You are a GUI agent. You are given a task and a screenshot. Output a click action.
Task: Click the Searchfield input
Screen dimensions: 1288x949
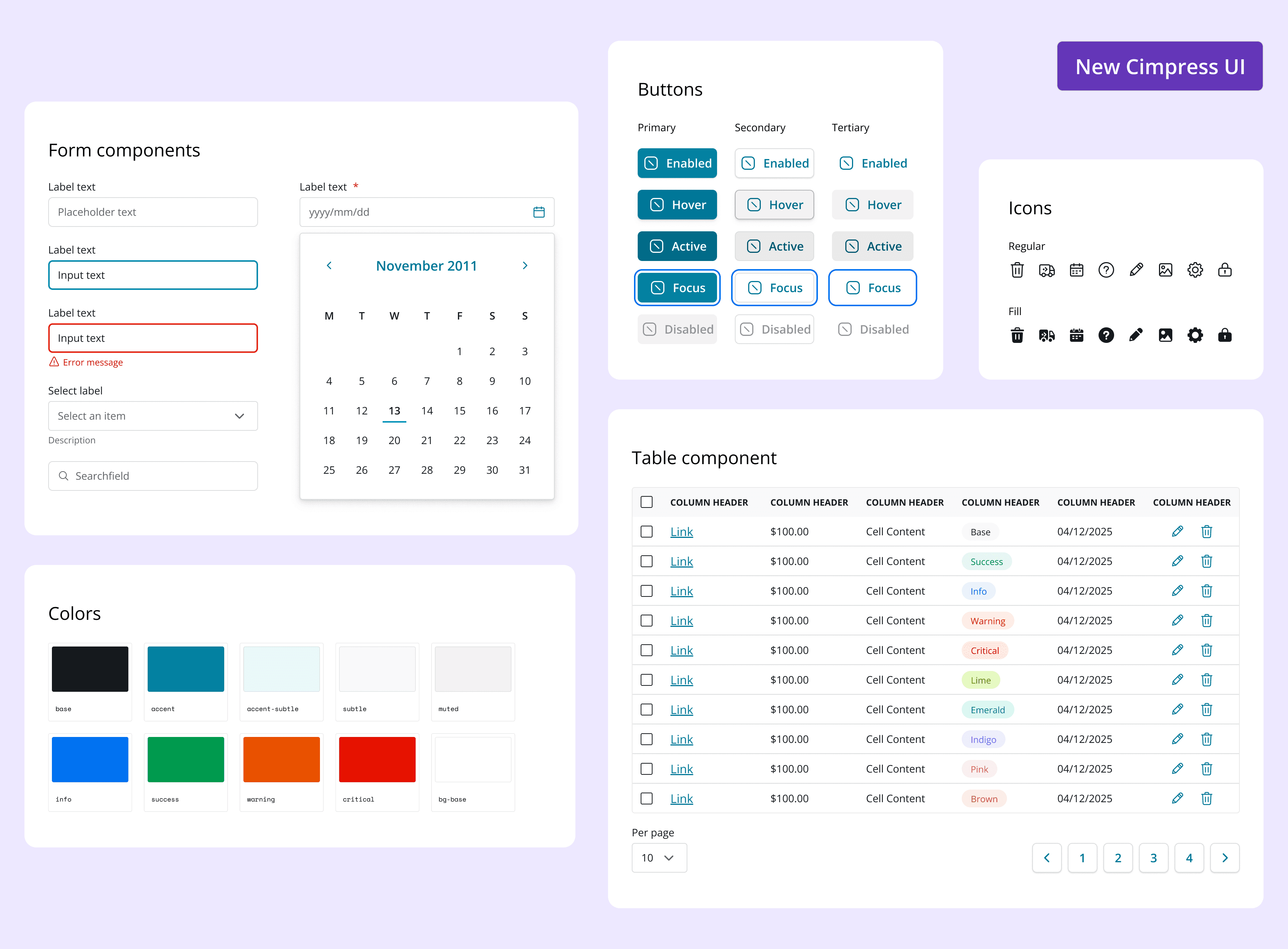[x=153, y=476]
